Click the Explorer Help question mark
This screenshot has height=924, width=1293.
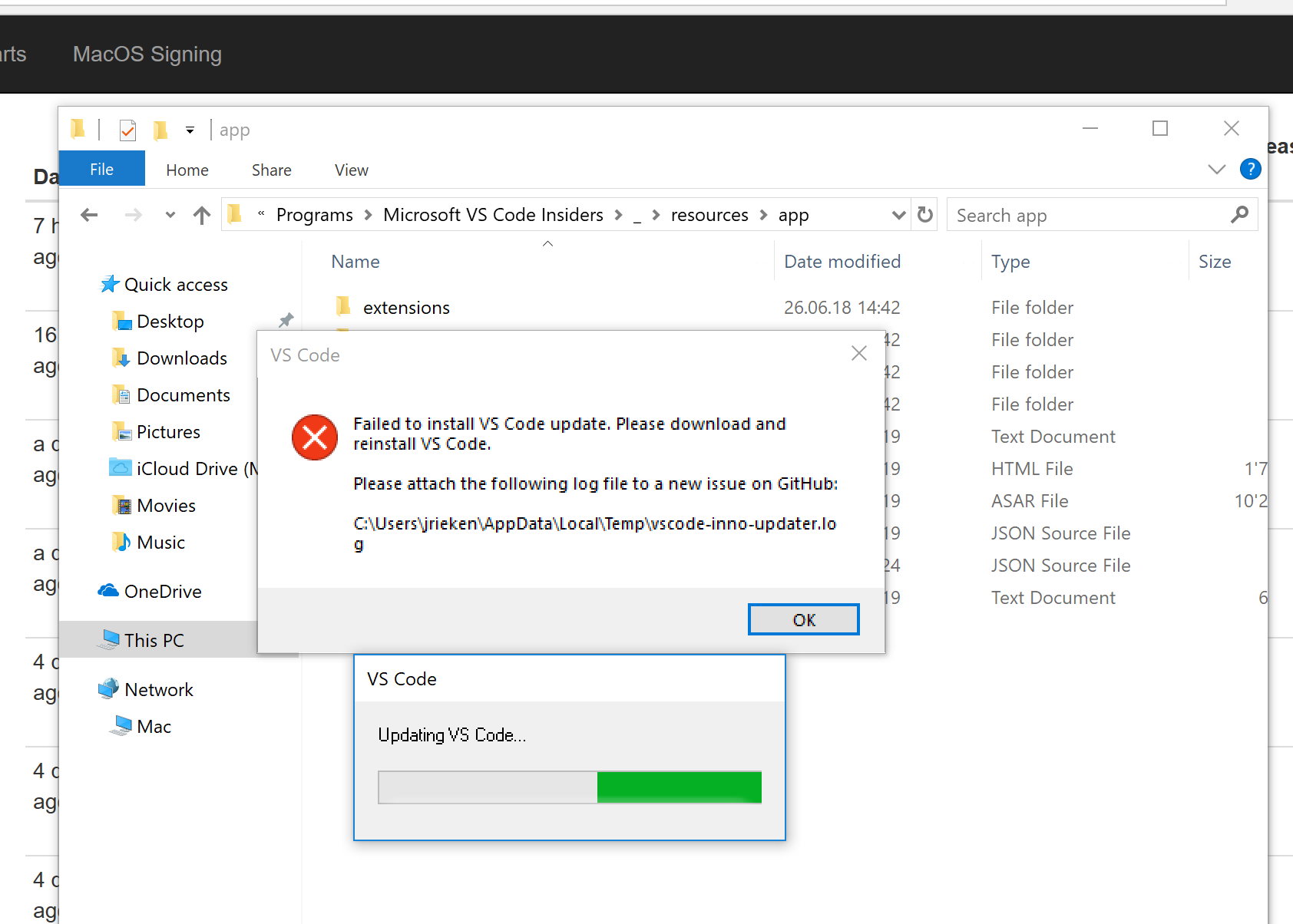[x=1250, y=169]
